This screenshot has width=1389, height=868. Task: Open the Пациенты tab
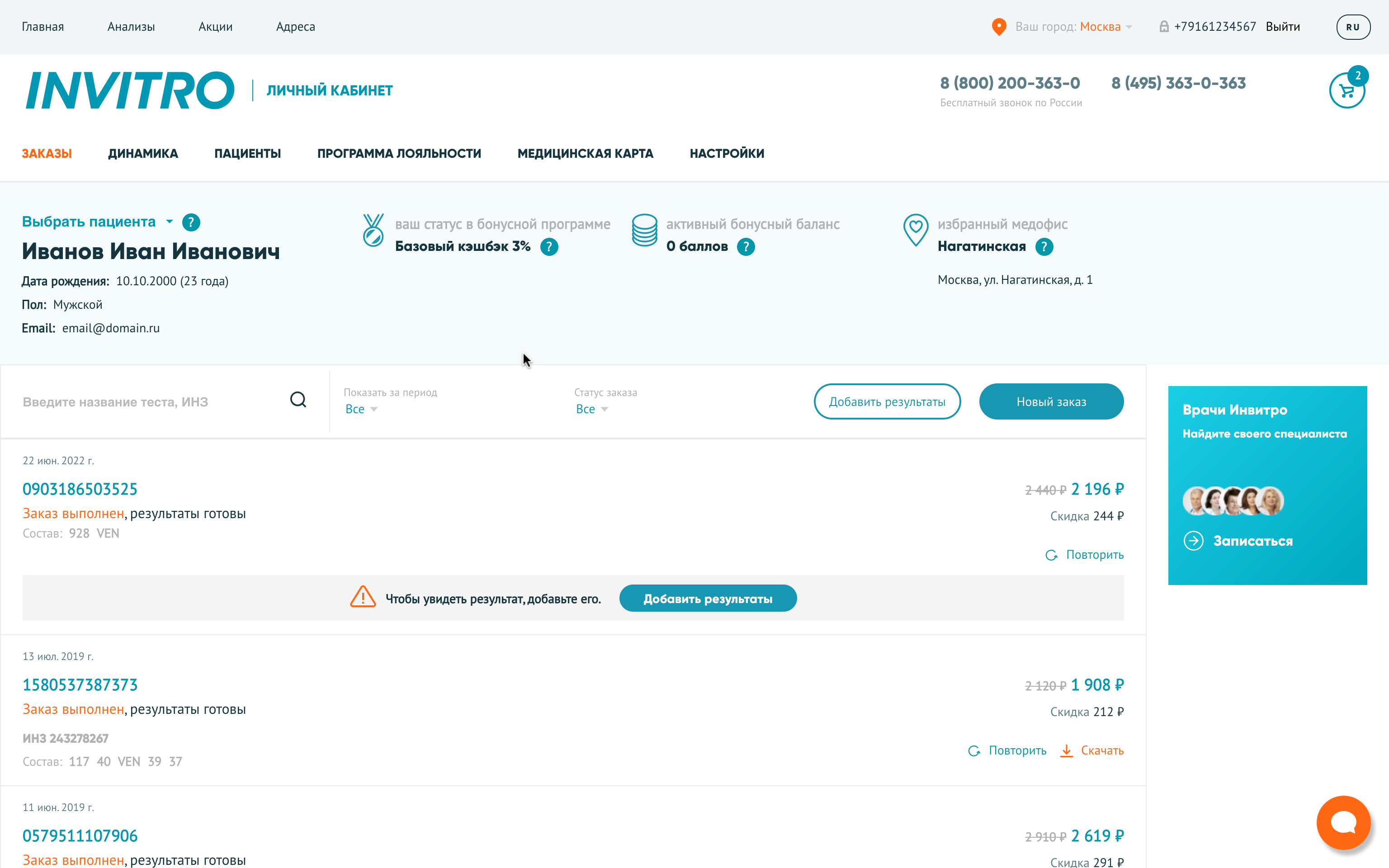pyautogui.click(x=247, y=153)
